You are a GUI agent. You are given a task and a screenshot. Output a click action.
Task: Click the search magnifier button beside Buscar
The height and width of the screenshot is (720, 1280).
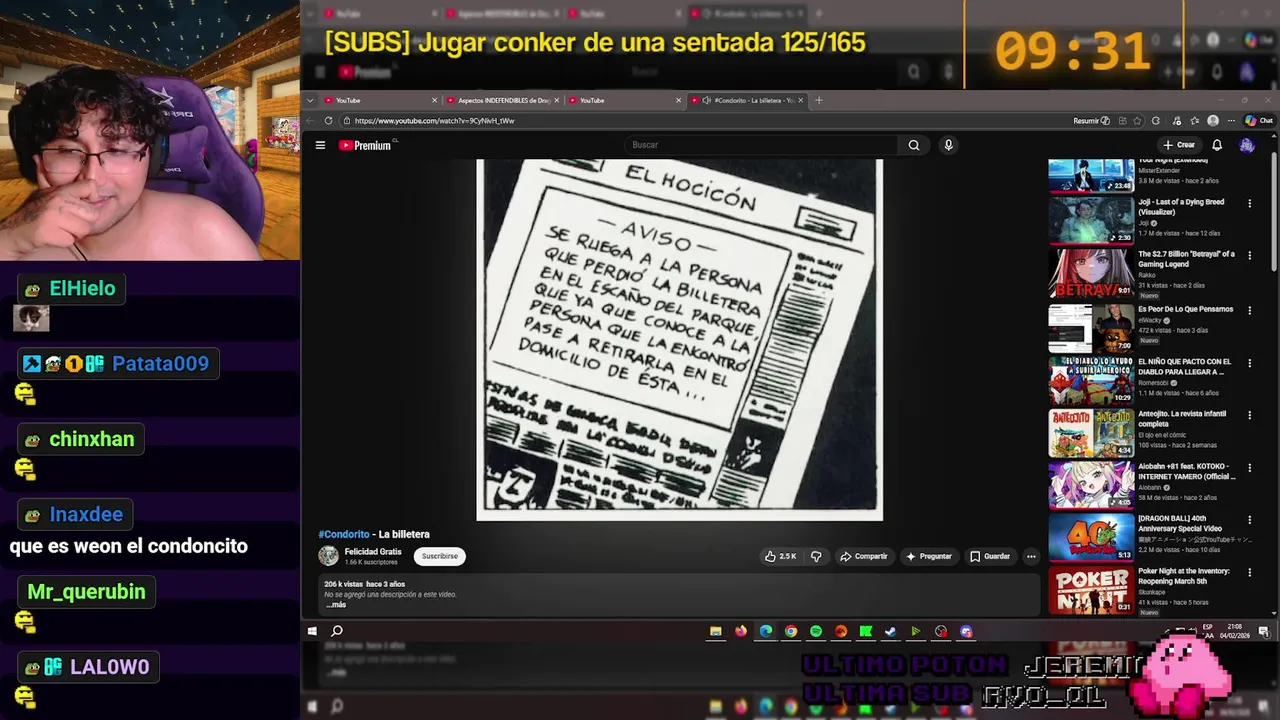pos(913,145)
